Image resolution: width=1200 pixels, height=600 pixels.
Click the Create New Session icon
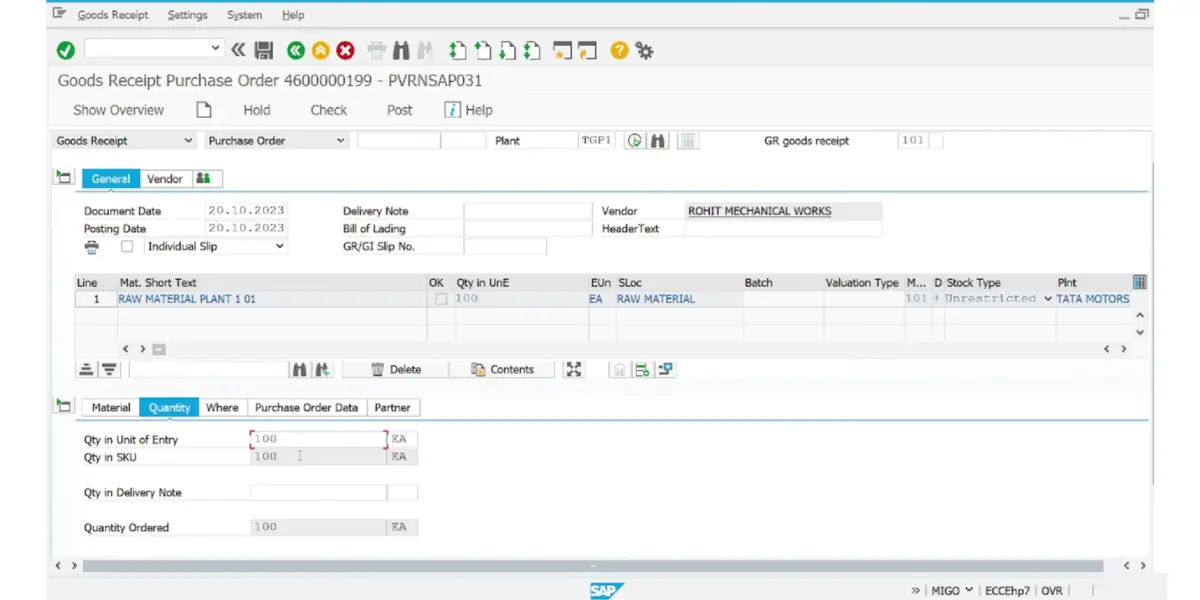562,50
